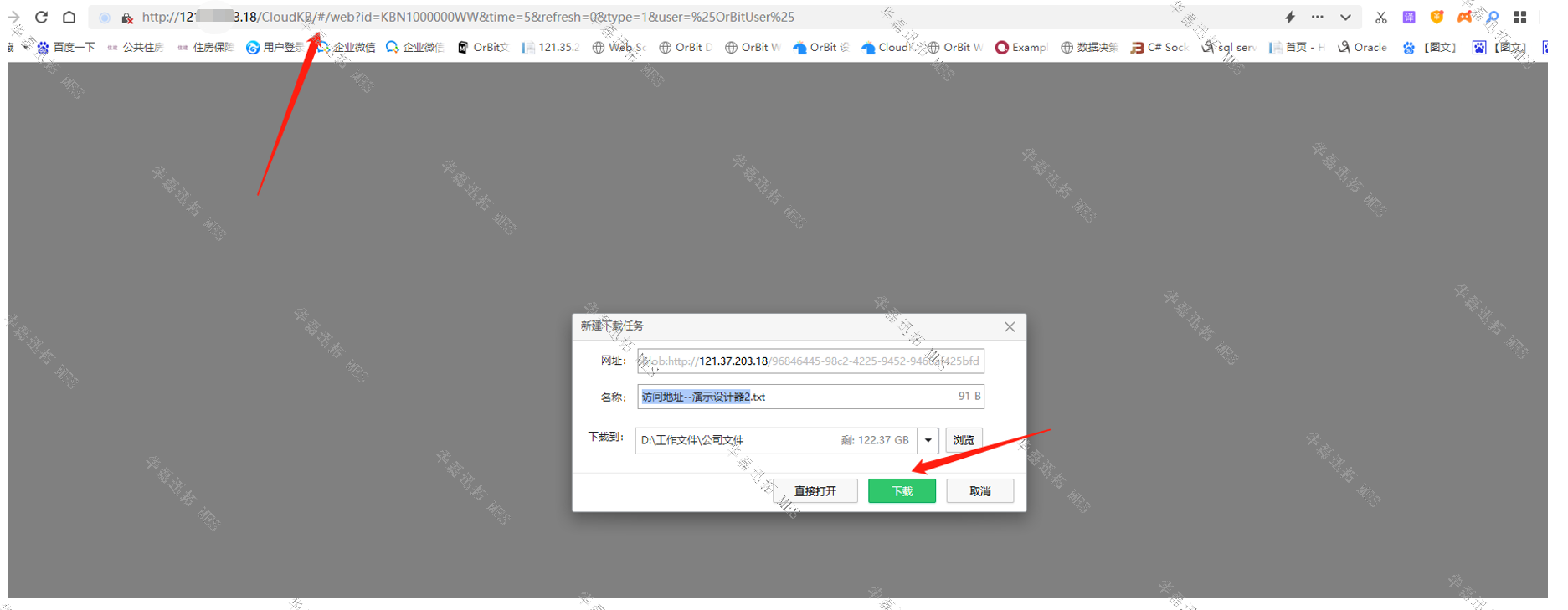Open the extensions grid icon
1568x610 pixels.
1520,17
